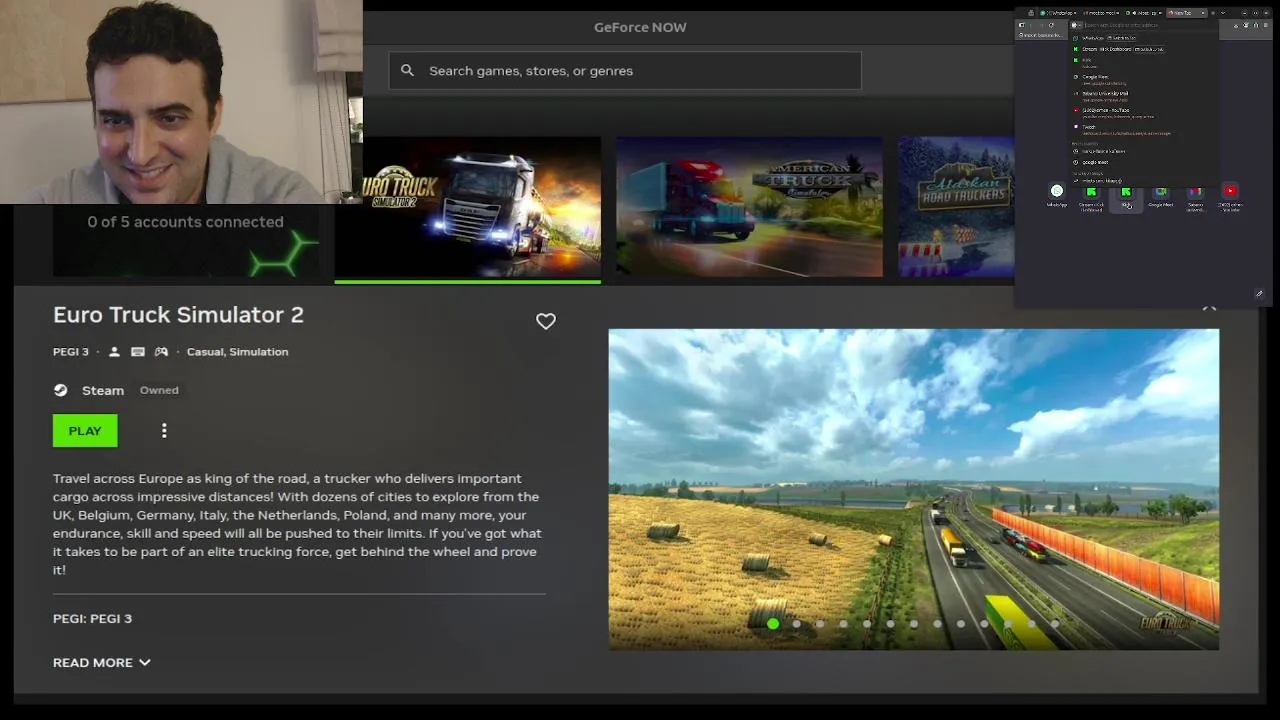Click the Euro Truck Simulator 2 heading

point(178,315)
